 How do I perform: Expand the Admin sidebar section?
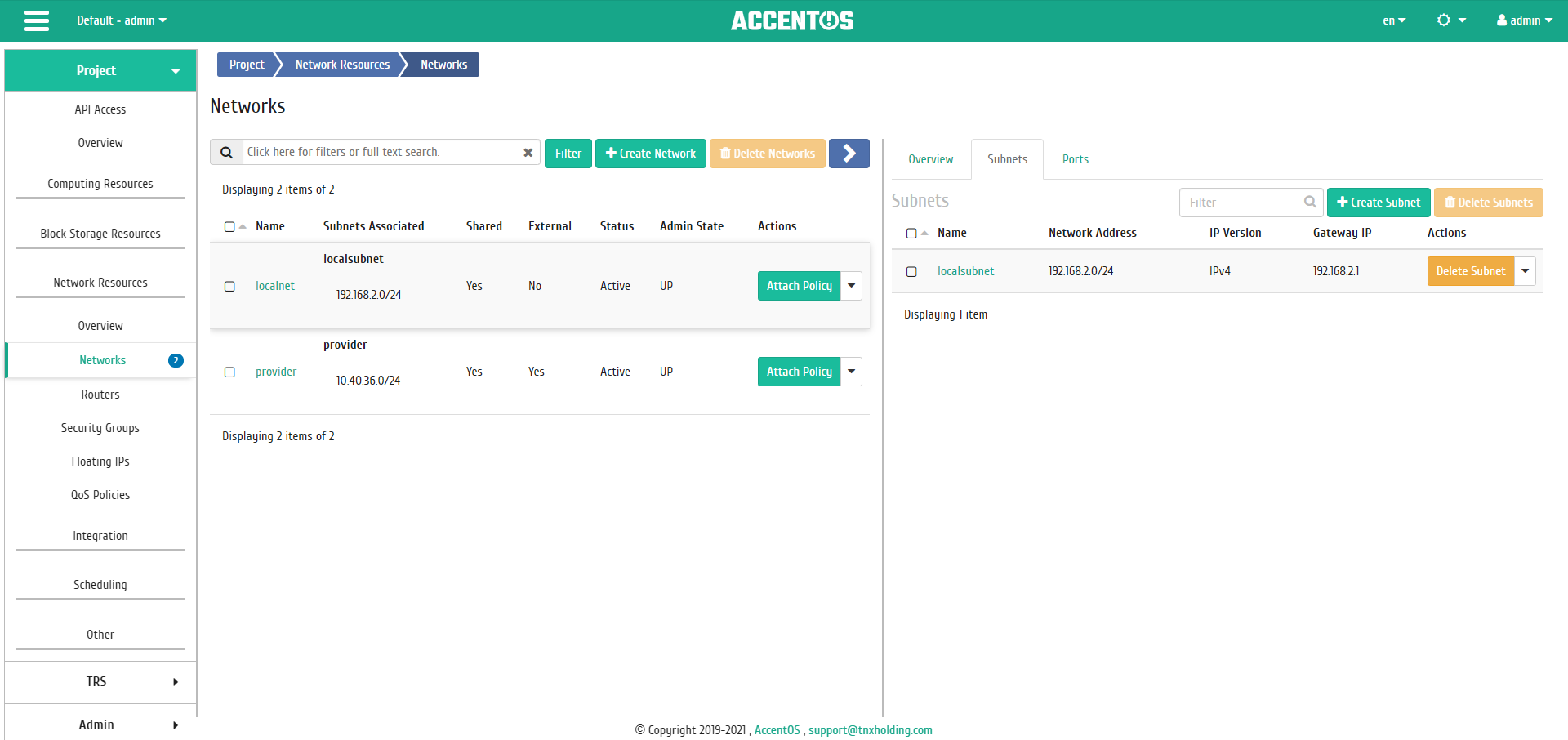(100, 725)
